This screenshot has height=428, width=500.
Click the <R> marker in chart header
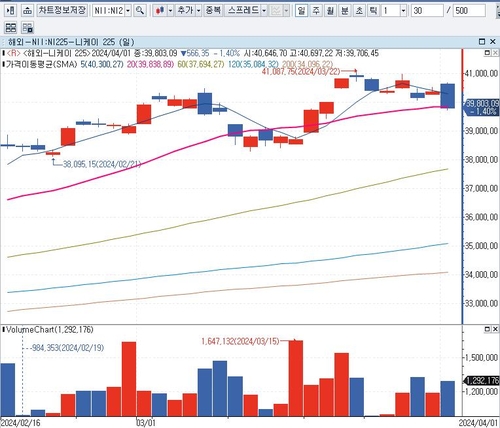point(14,53)
